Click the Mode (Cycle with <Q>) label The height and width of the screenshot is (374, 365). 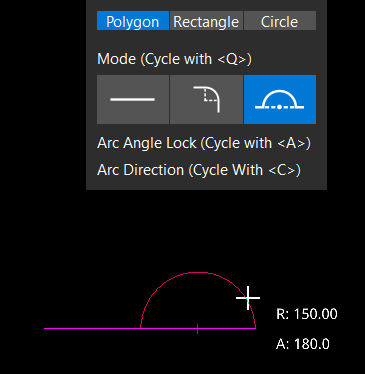pos(174,59)
